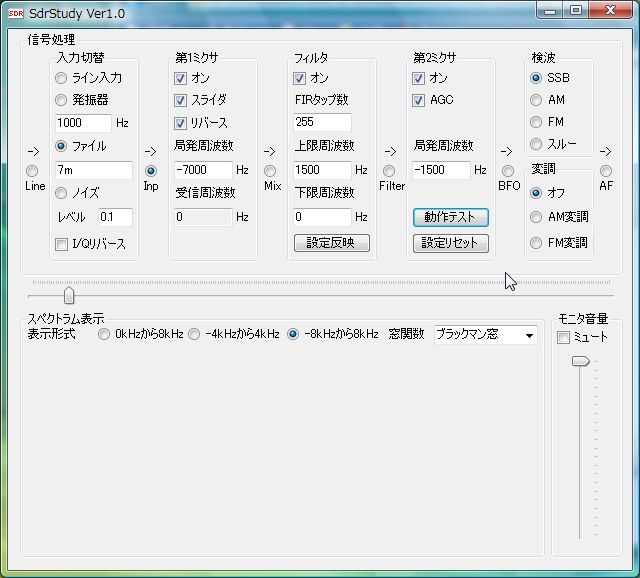Select Mix monitor point radio button
The width and height of the screenshot is (640, 578).
(x=270, y=171)
